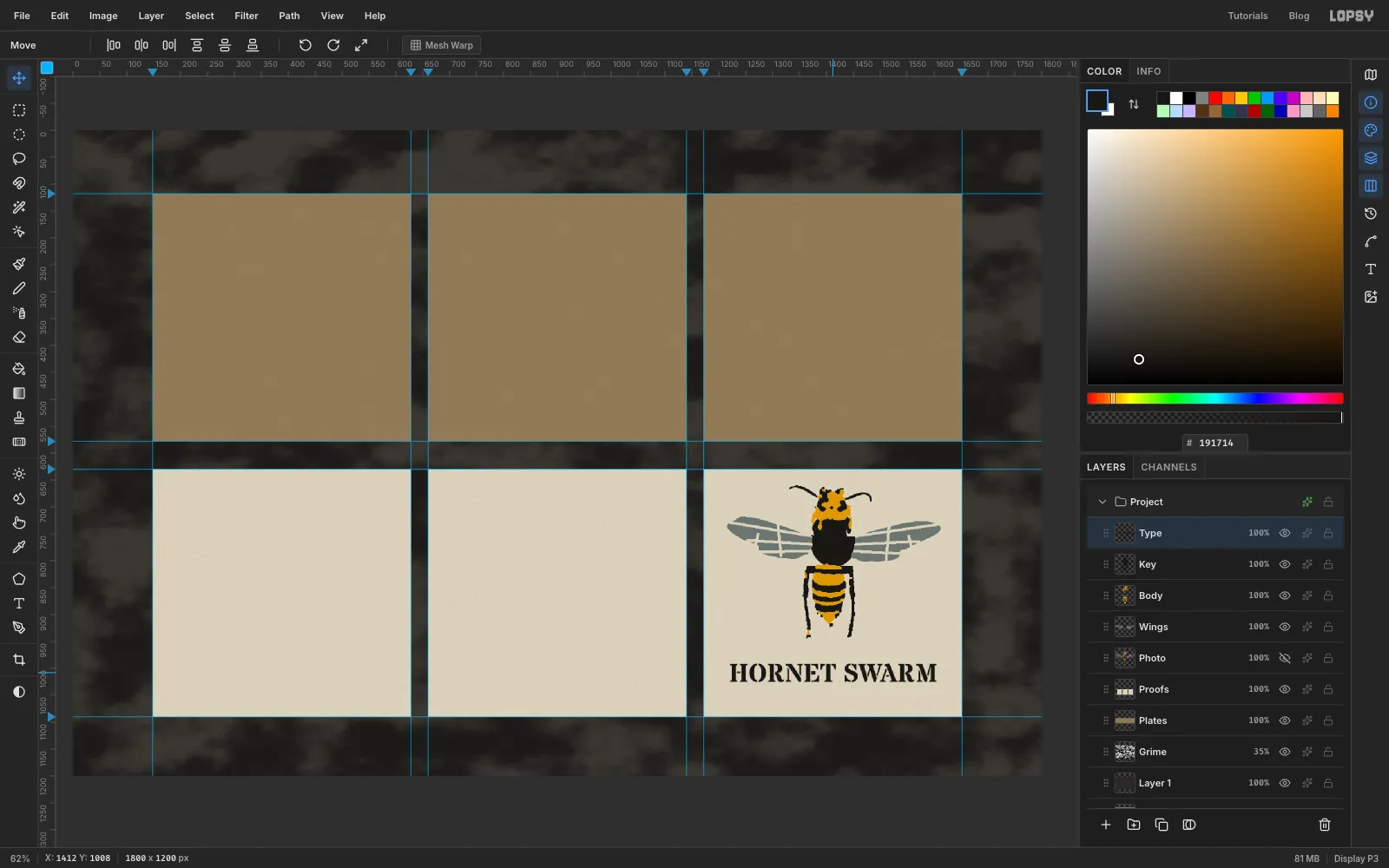Toggle lock on the Wings layer

click(1328, 627)
